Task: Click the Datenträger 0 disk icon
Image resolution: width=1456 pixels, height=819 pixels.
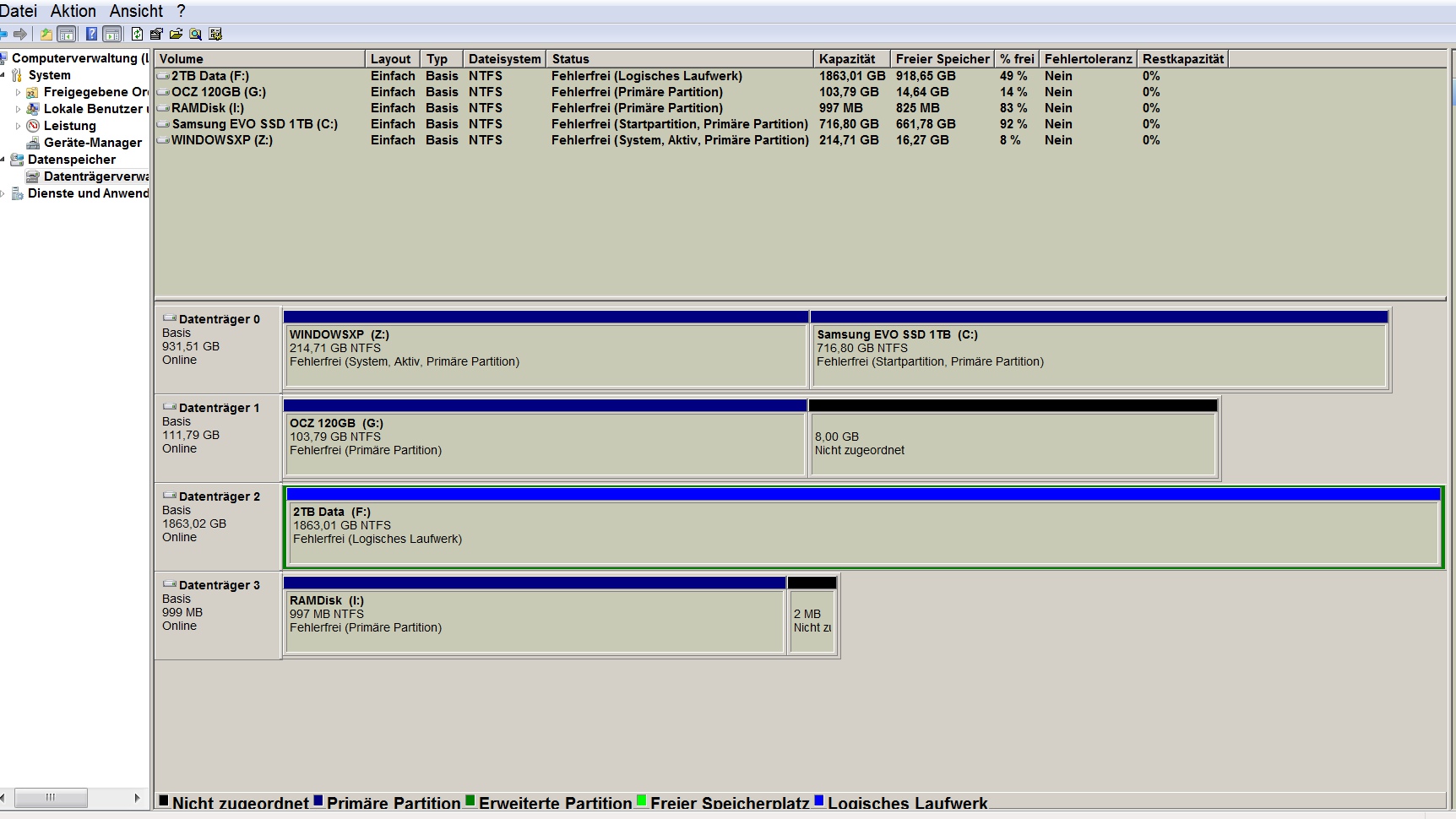Action: point(169,318)
